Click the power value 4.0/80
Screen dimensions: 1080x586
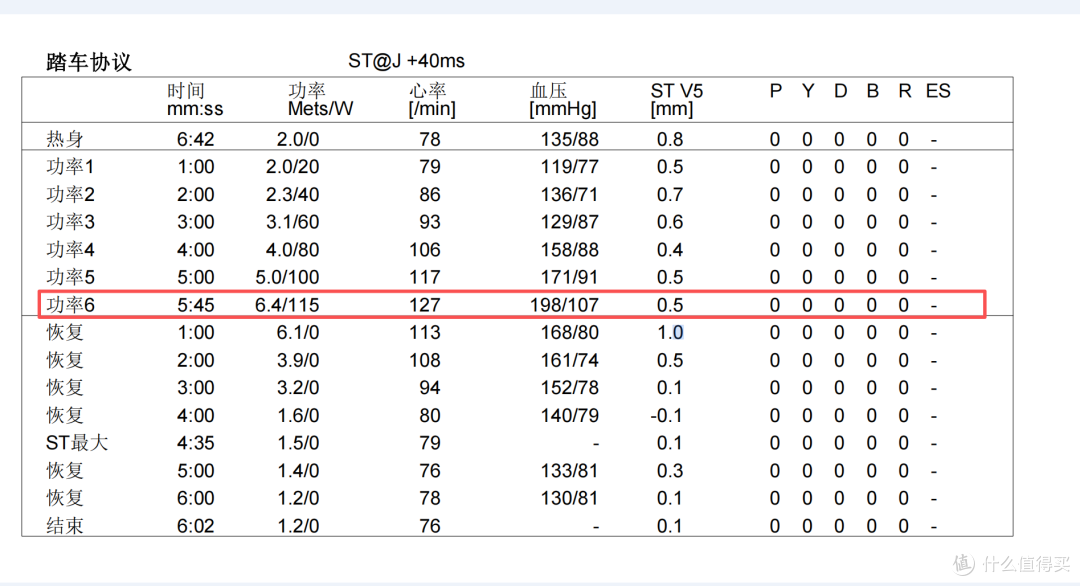coord(293,250)
